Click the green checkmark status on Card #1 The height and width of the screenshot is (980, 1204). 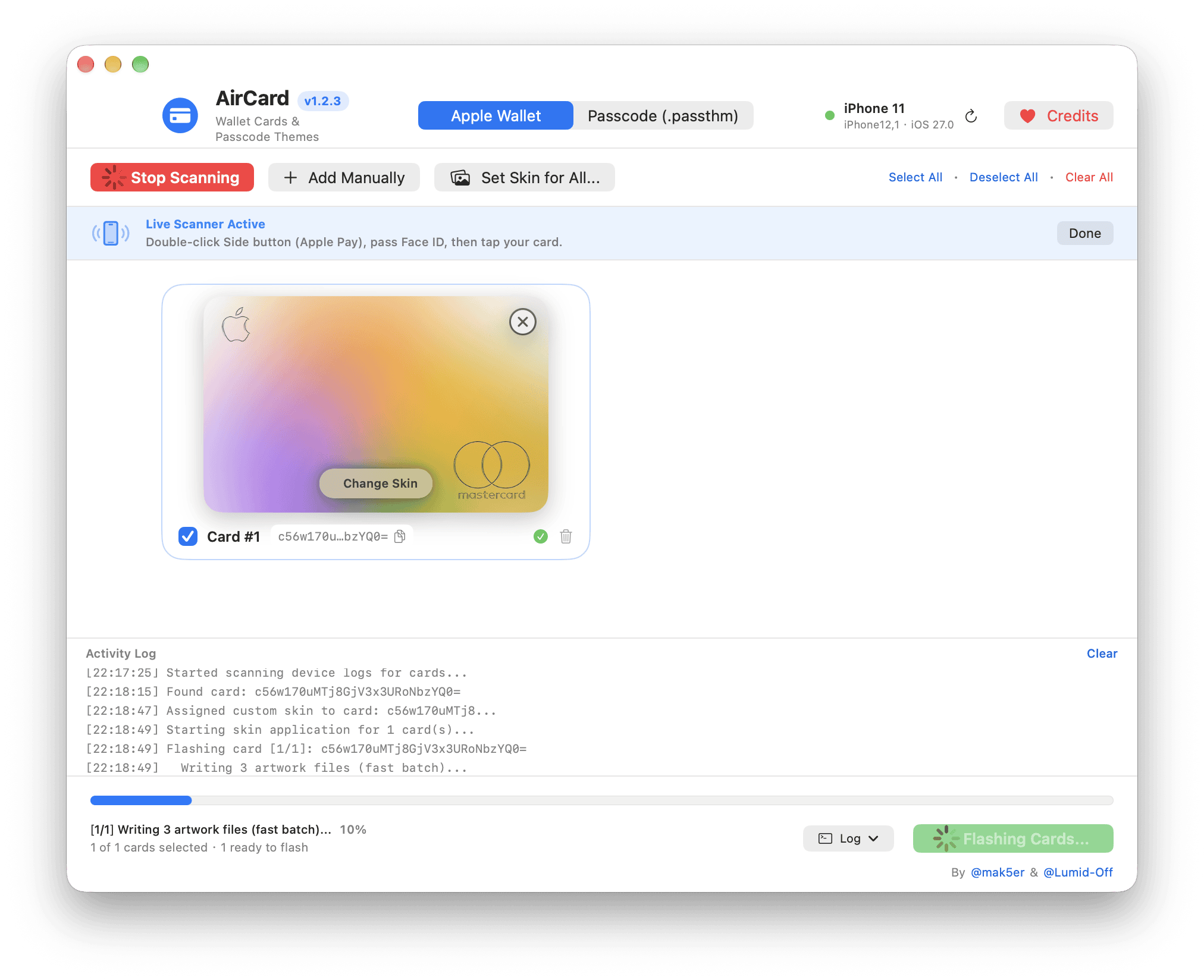pyautogui.click(x=540, y=536)
